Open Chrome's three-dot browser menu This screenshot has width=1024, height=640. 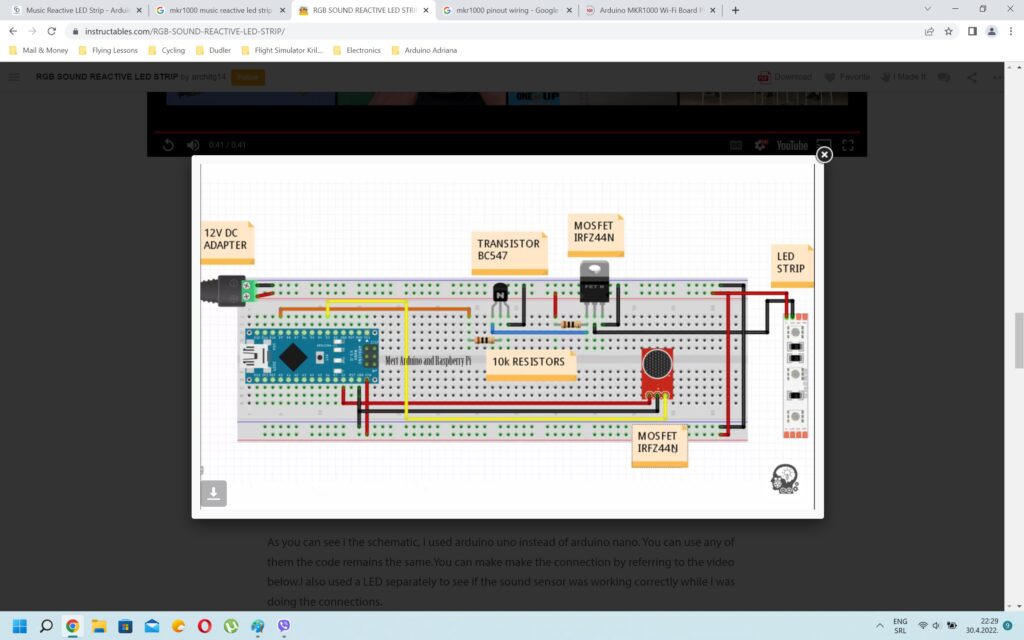click(1009, 31)
